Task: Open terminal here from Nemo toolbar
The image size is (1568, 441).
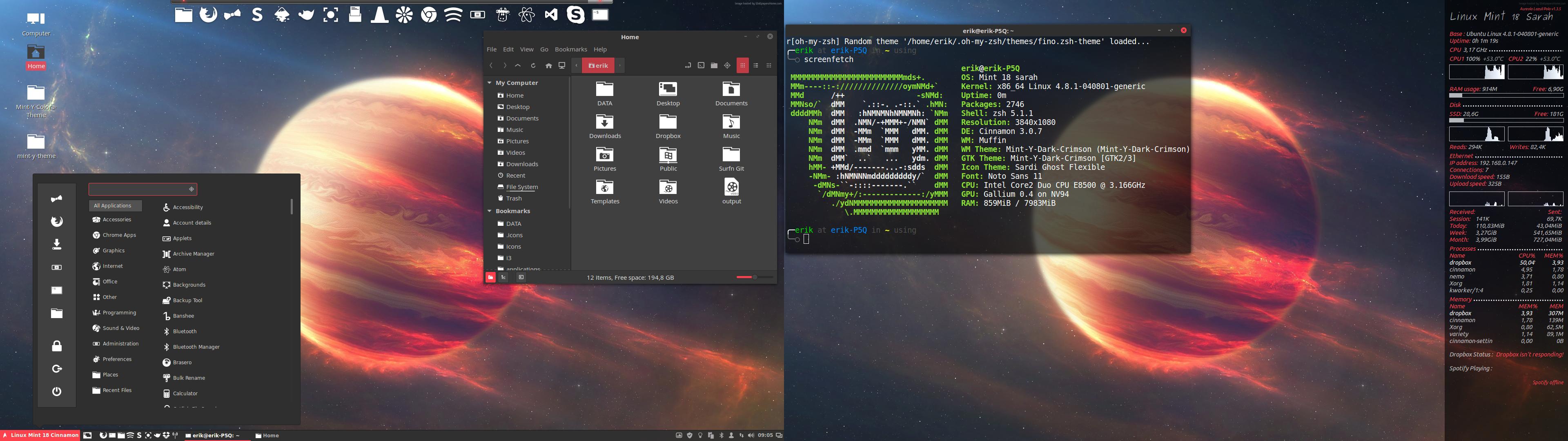Action: (x=701, y=66)
